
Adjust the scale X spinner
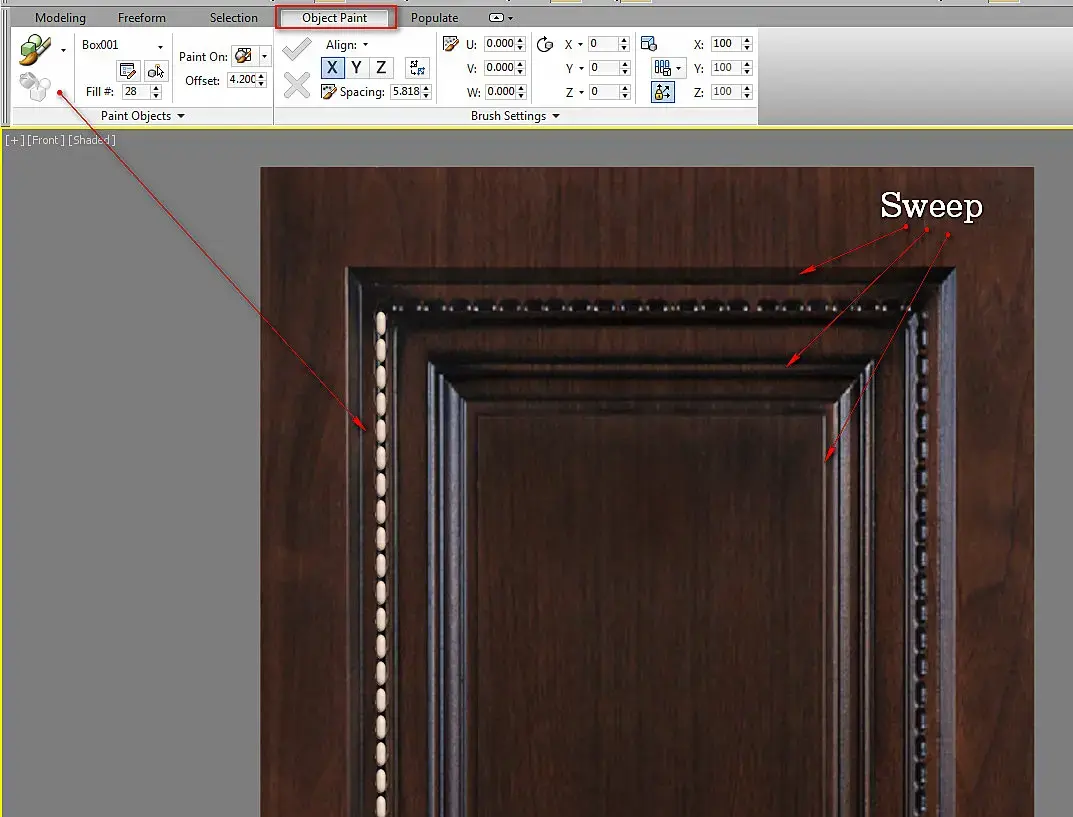[747, 44]
